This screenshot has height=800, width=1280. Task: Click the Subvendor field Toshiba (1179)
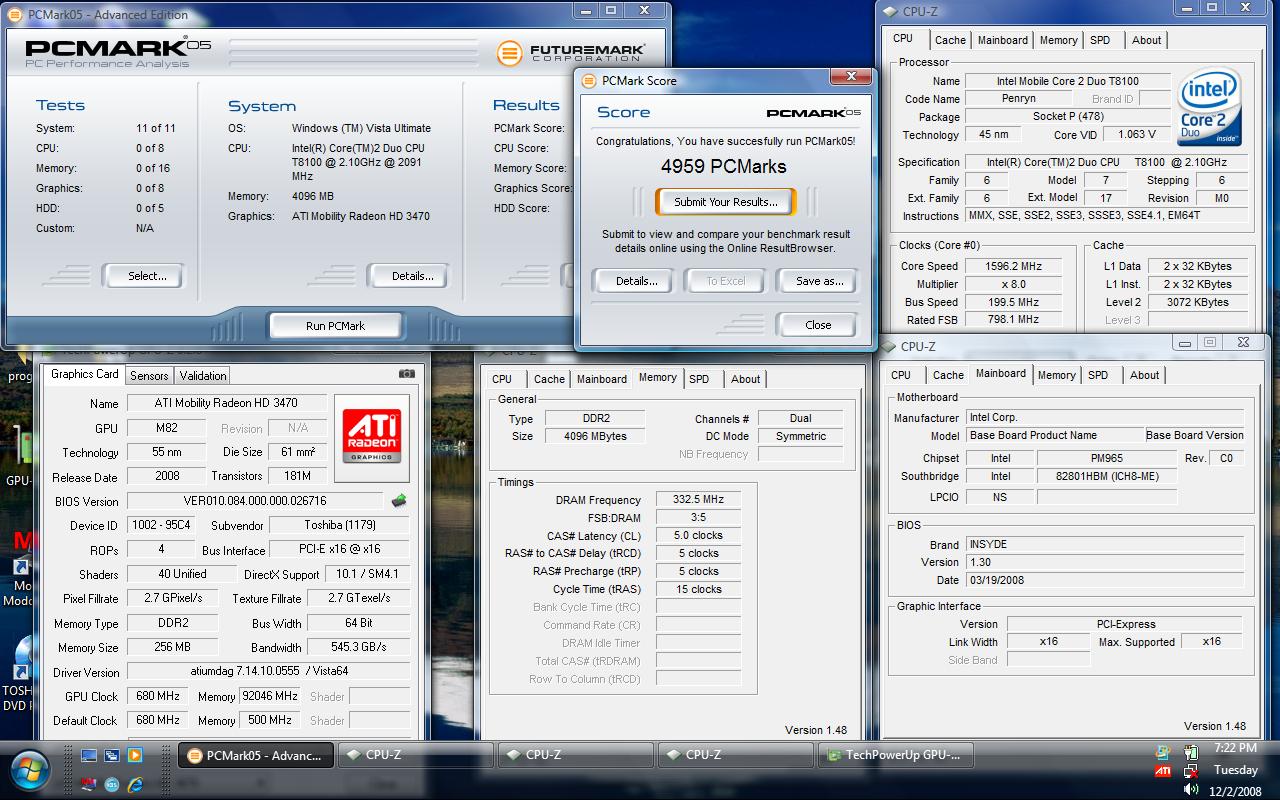pos(340,525)
